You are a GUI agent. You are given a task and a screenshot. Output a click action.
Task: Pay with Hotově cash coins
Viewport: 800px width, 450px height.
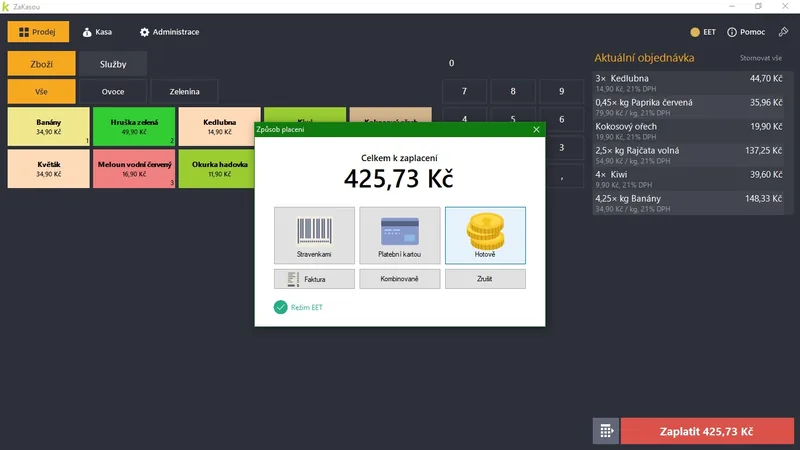tap(485, 235)
